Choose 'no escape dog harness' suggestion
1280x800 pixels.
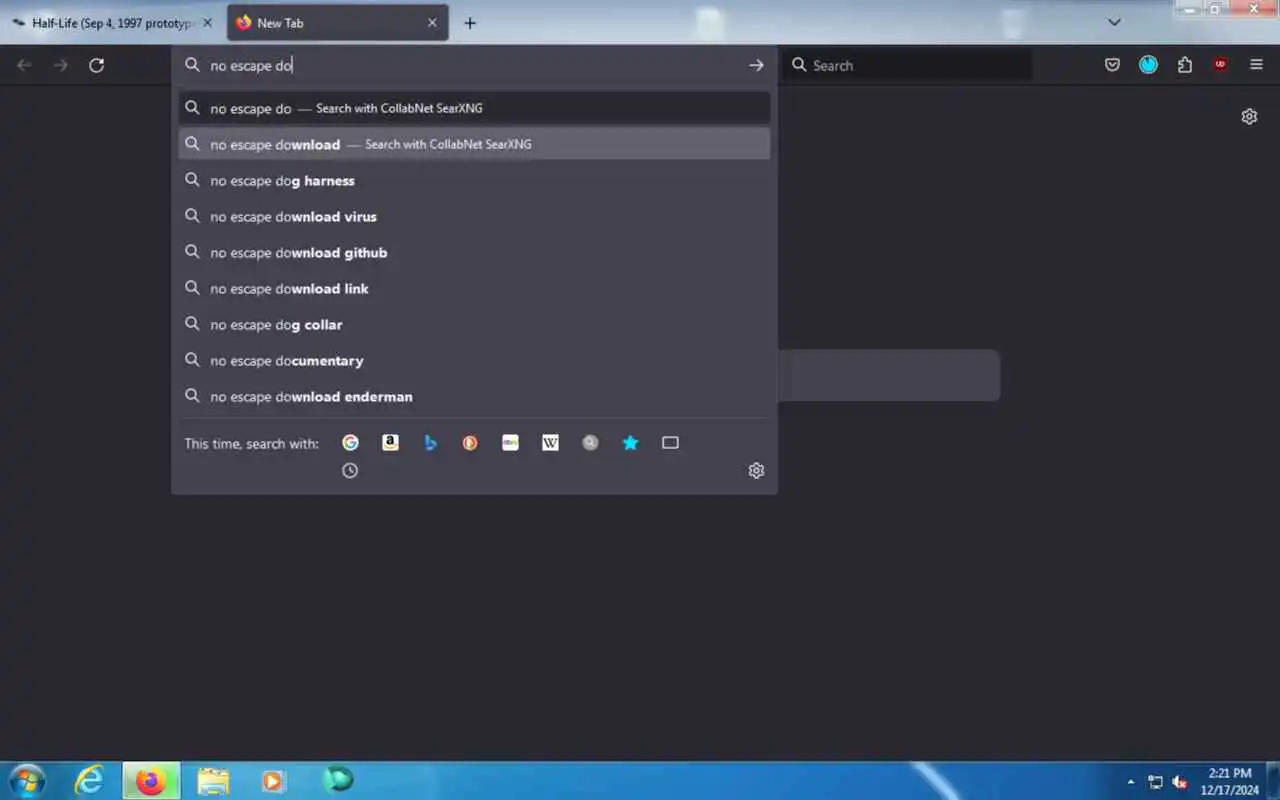[475, 180]
